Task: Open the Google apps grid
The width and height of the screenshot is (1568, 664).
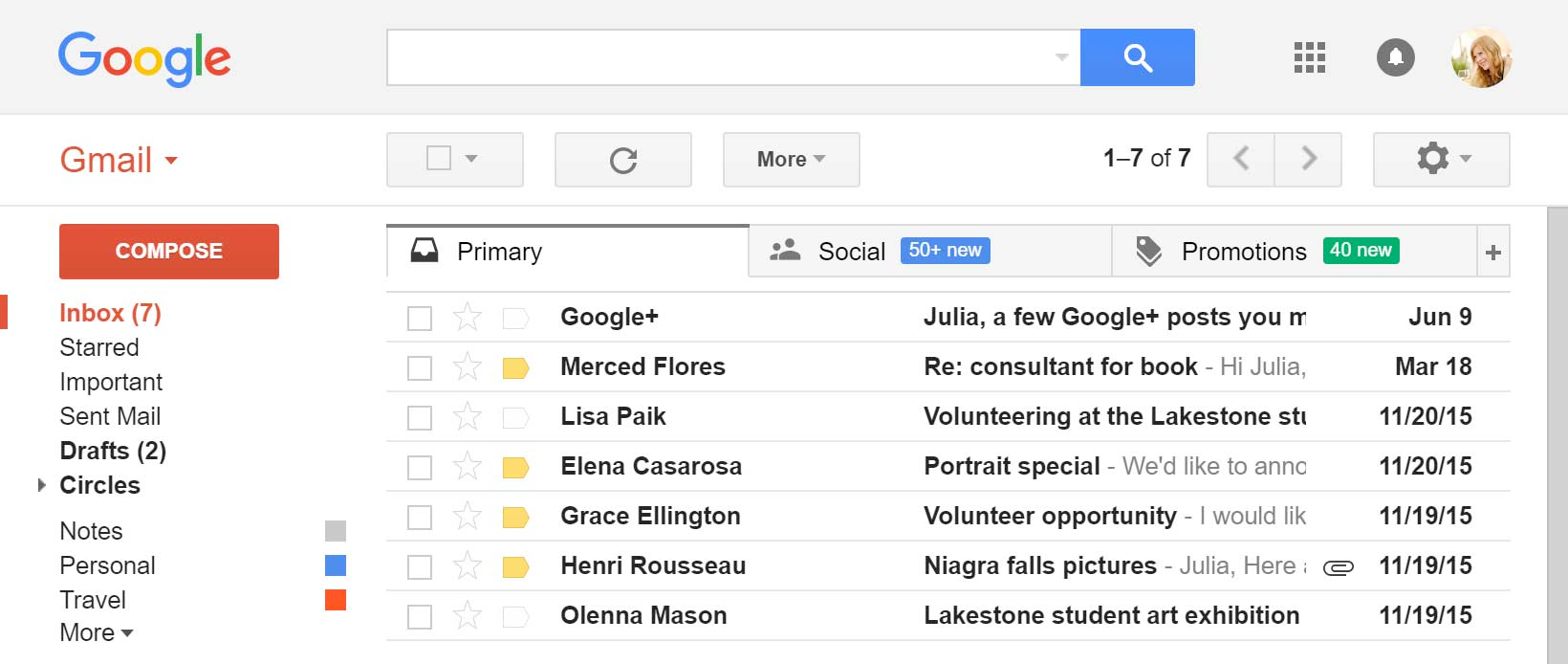Action: click(1309, 57)
